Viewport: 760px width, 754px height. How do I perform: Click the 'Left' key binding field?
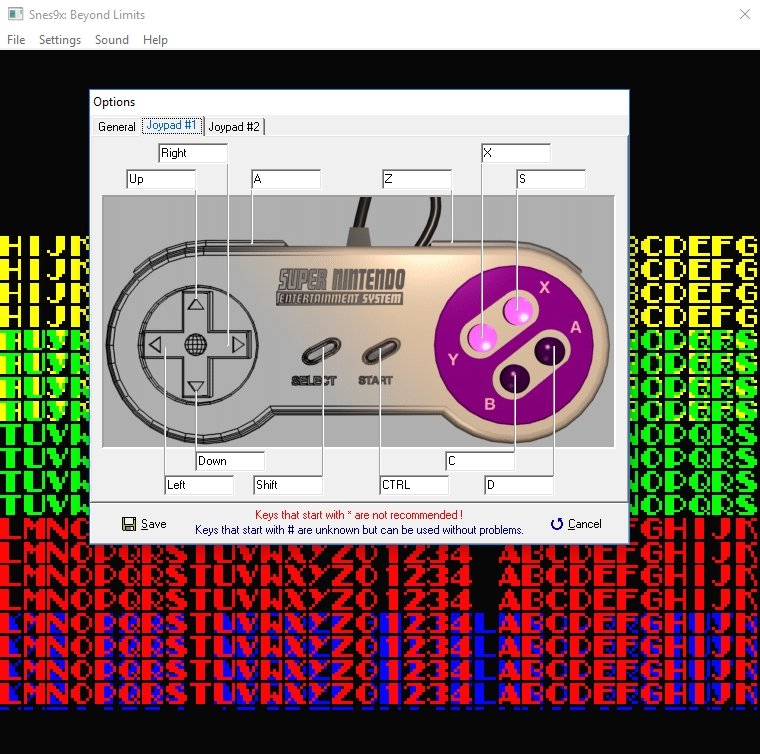(199, 485)
